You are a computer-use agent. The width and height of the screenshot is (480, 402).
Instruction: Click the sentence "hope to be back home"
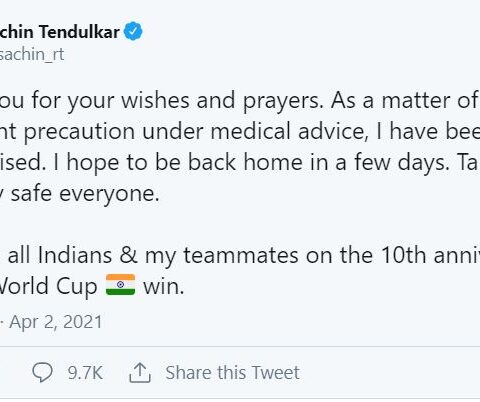coord(184,163)
